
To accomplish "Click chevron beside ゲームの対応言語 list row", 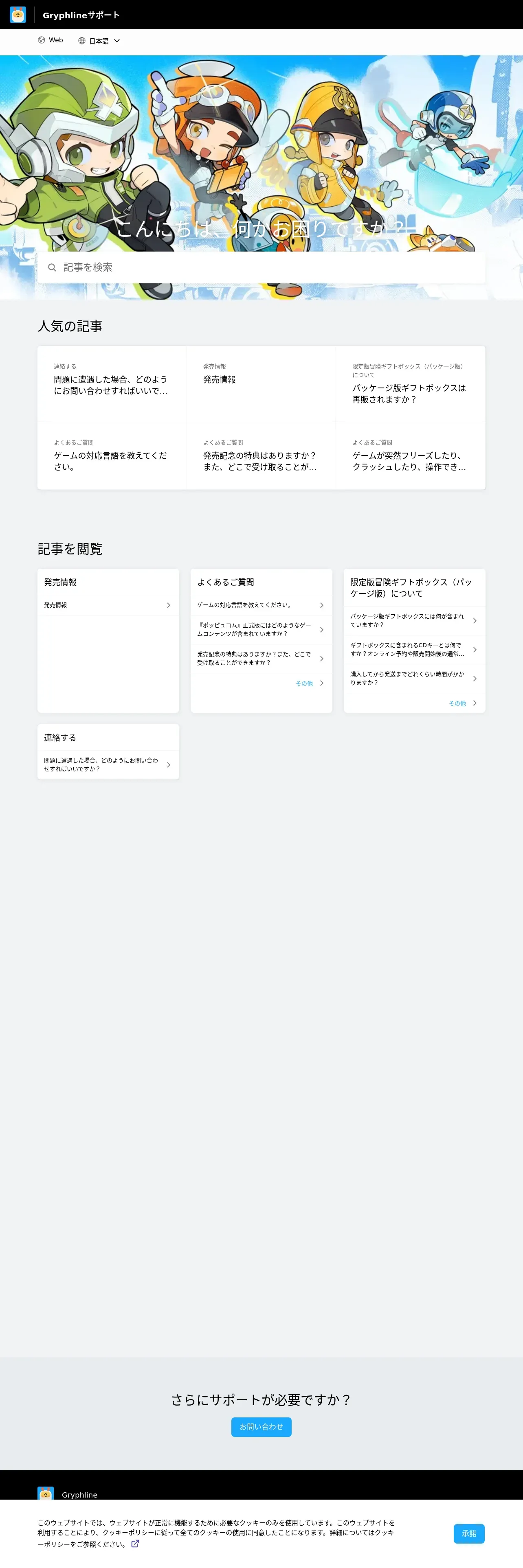I will tap(321, 605).
